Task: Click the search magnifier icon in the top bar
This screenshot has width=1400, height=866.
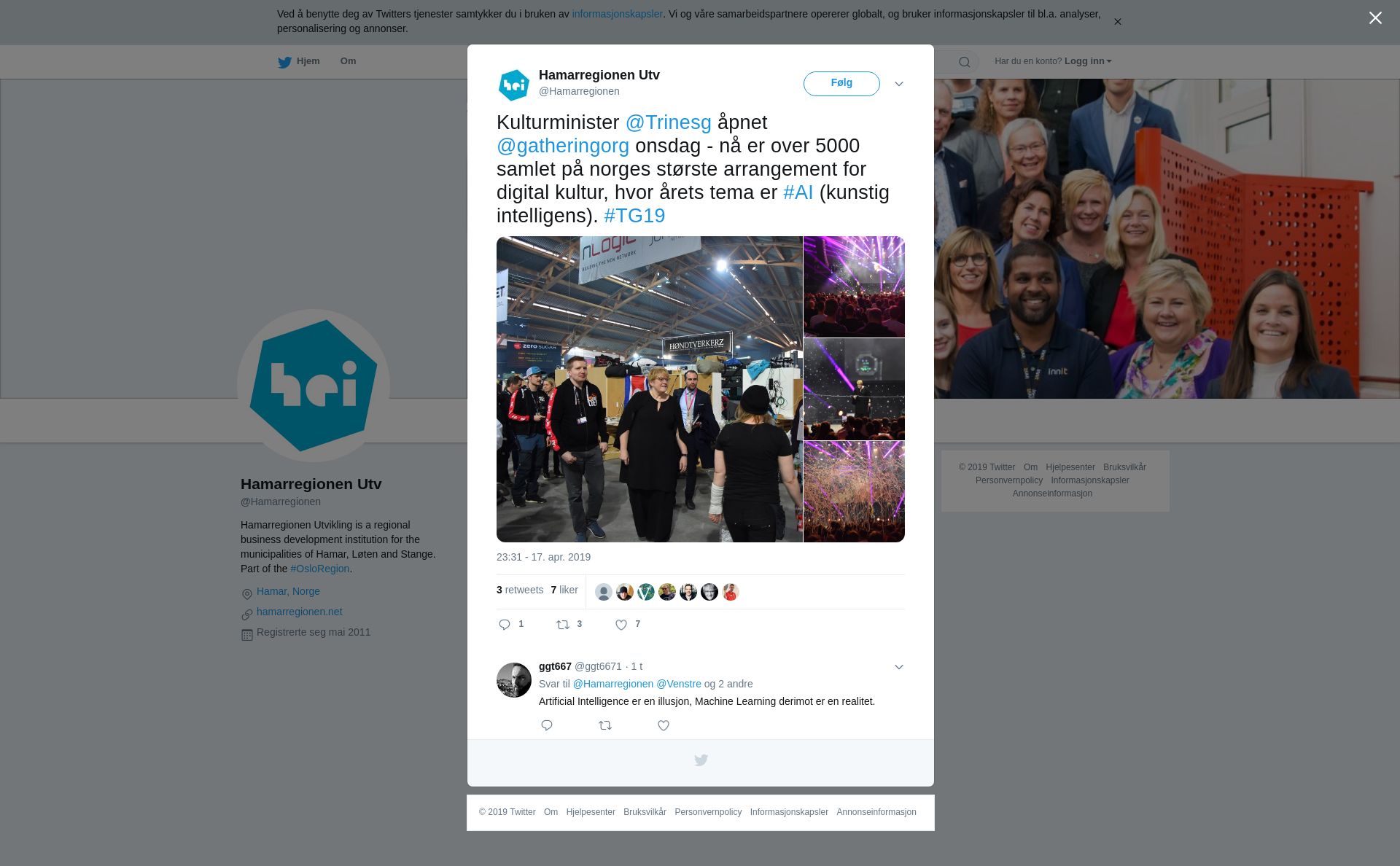Action: pos(965,62)
